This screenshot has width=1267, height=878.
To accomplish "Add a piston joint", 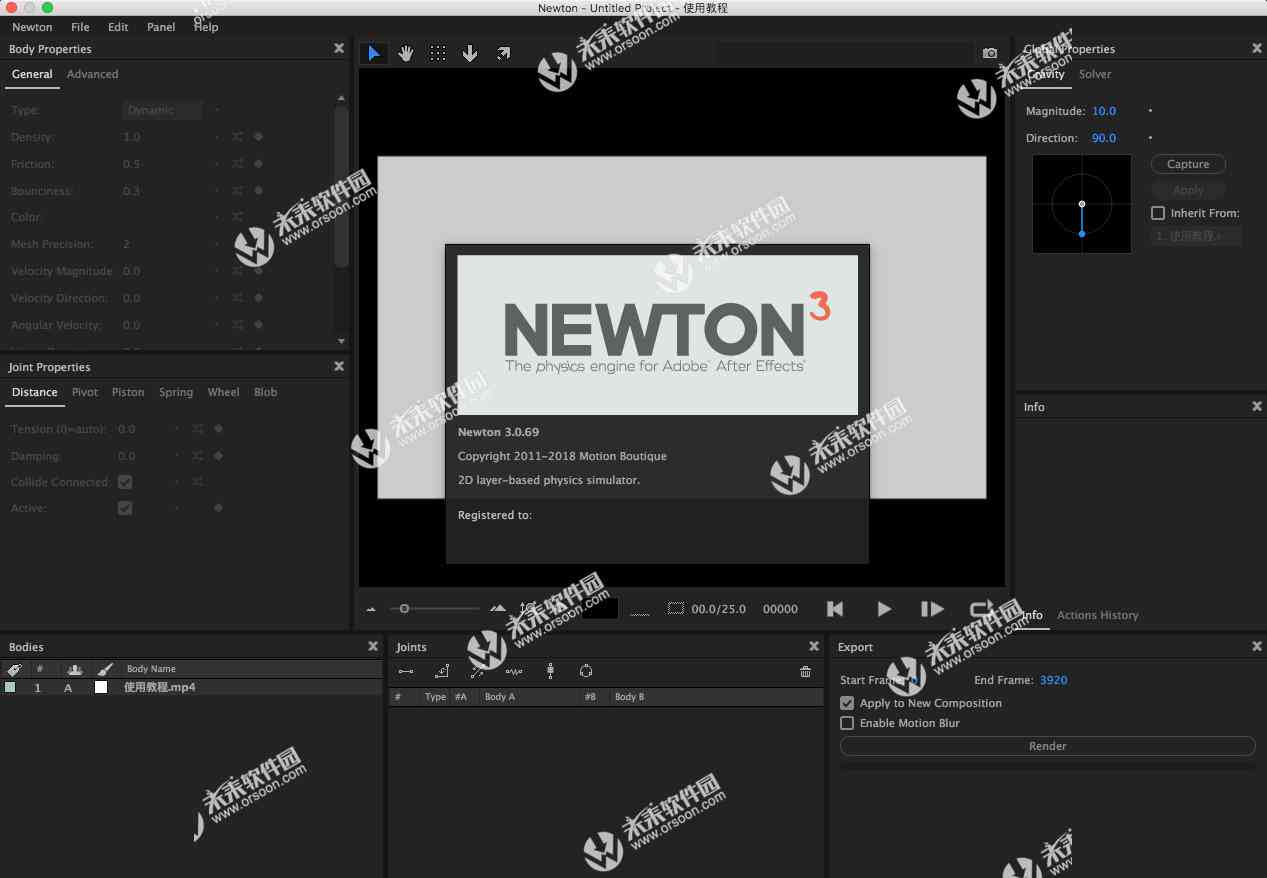I will tap(478, 672).
